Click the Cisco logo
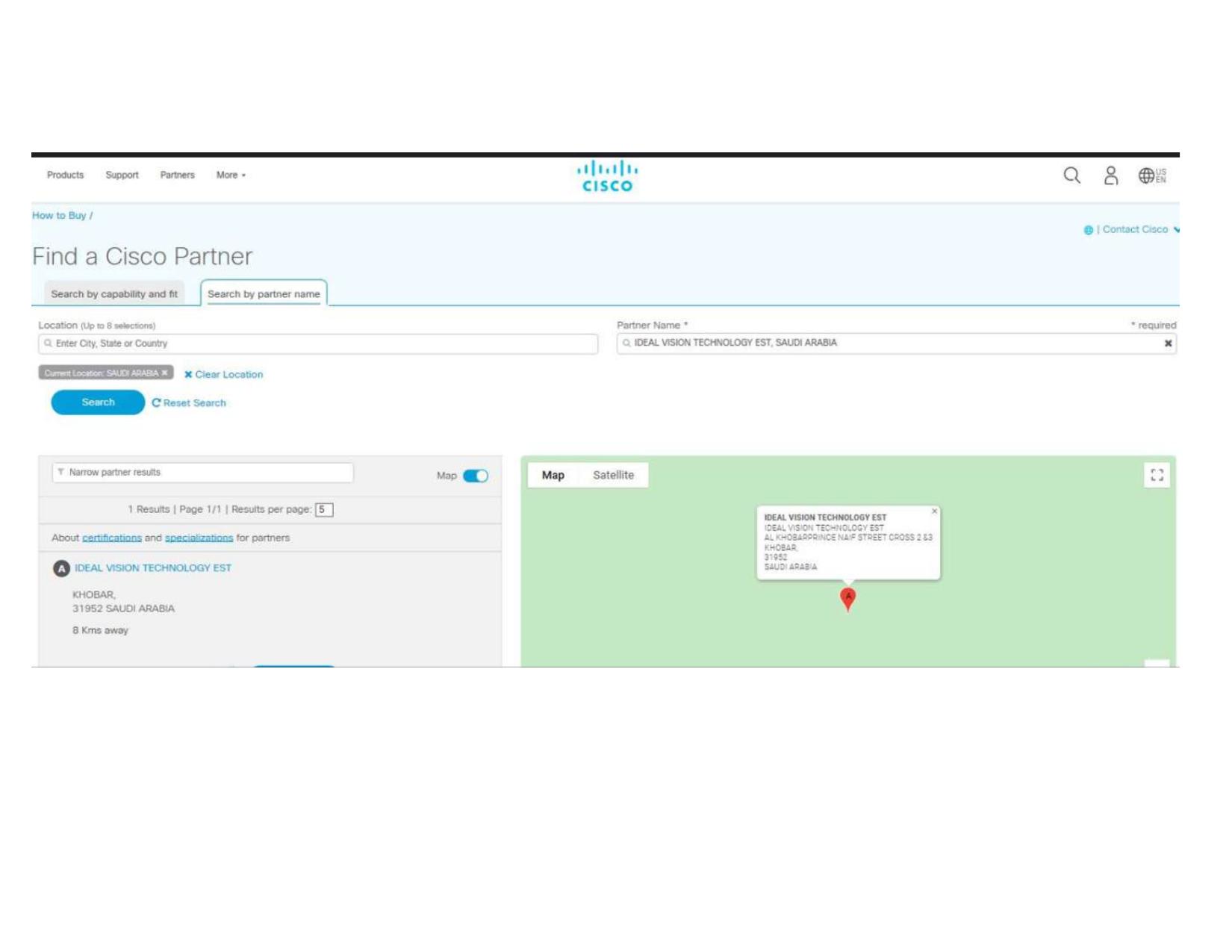Screen dimensions: 1232x952 [607, 176]
